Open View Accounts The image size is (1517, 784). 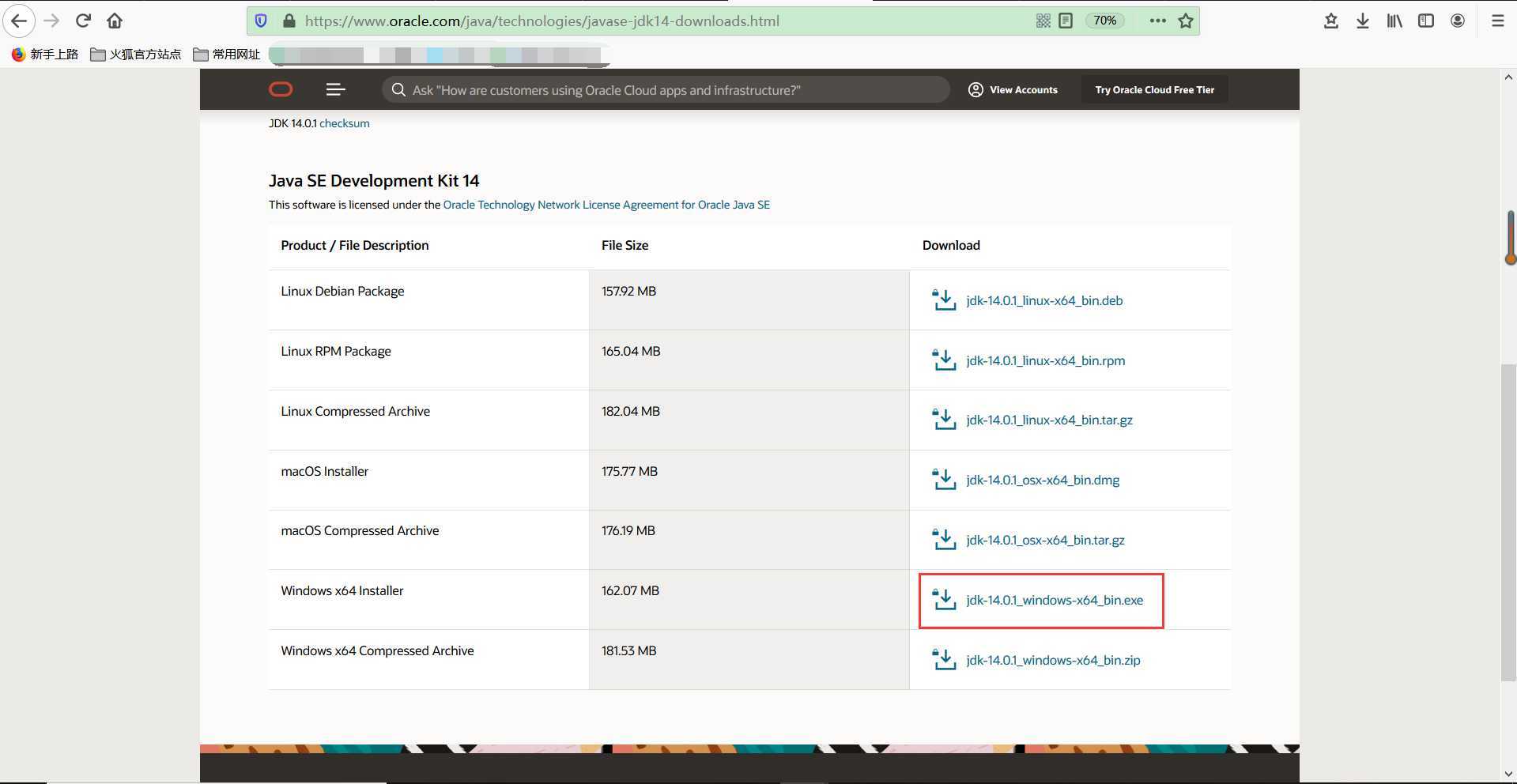point(1013,89)
